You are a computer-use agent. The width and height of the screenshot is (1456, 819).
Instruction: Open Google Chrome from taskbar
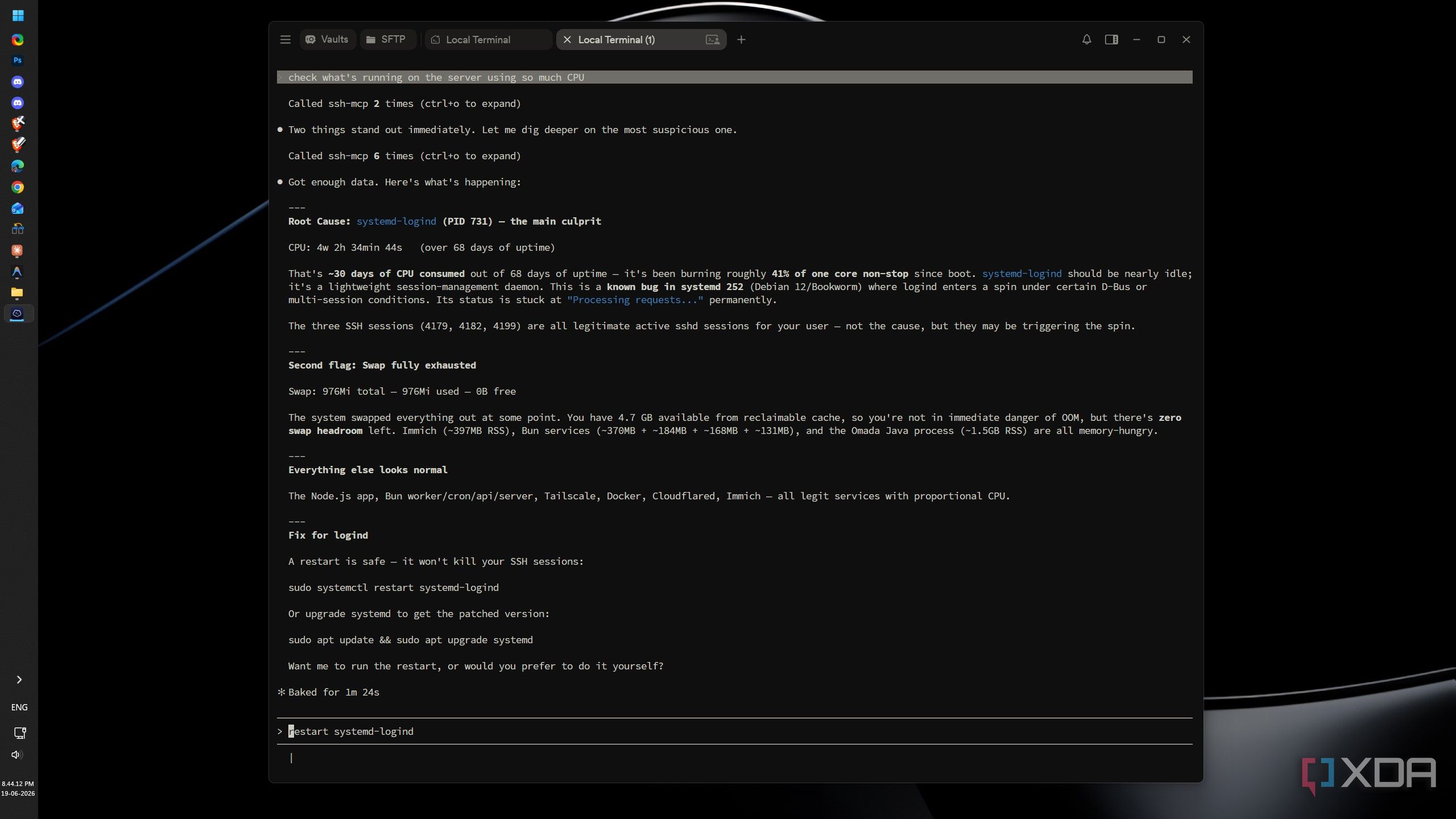point(18,187)
